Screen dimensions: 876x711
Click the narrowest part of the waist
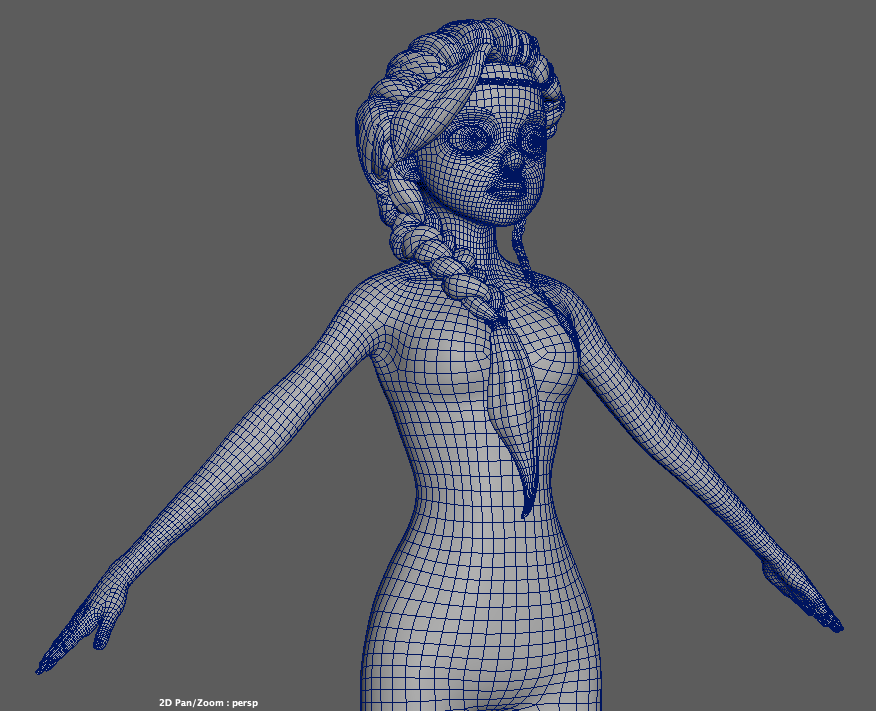470,490
